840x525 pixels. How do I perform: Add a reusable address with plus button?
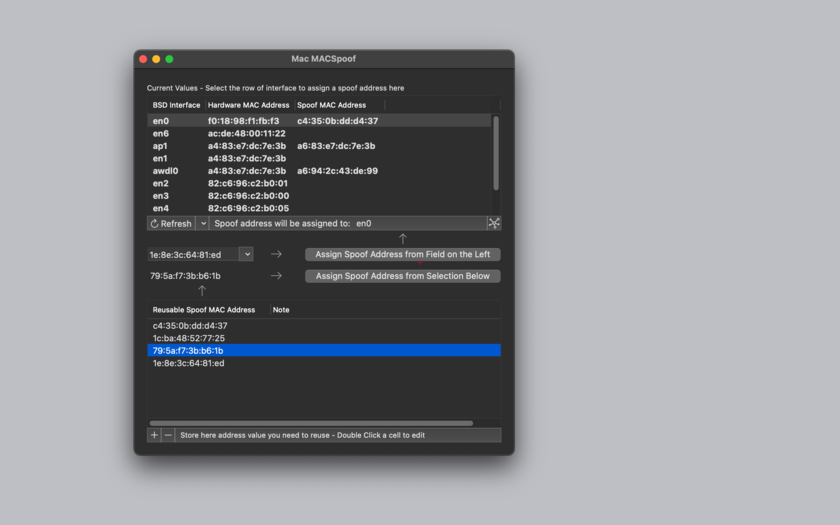click(154, 435)
